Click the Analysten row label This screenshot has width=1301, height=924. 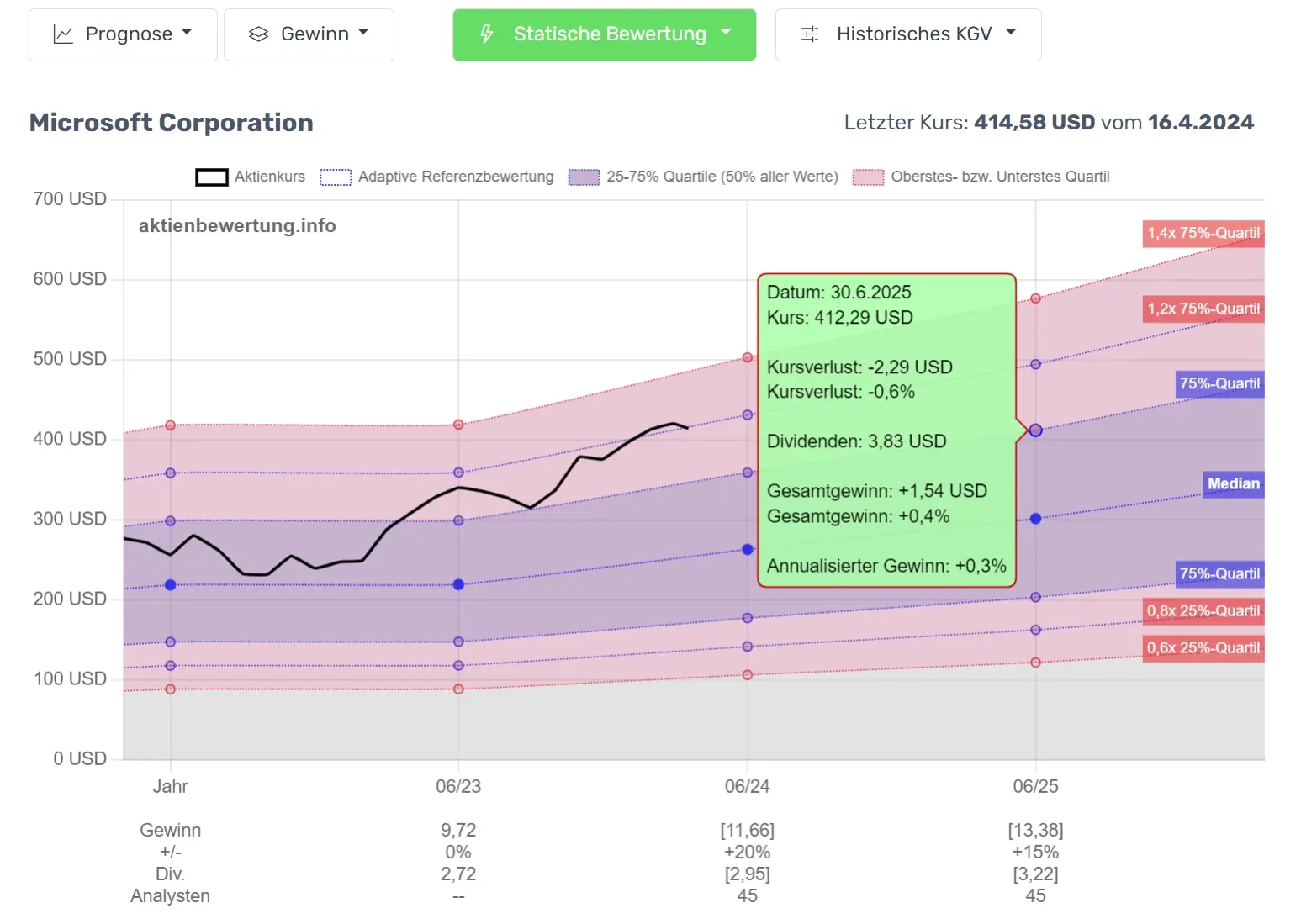171,896
